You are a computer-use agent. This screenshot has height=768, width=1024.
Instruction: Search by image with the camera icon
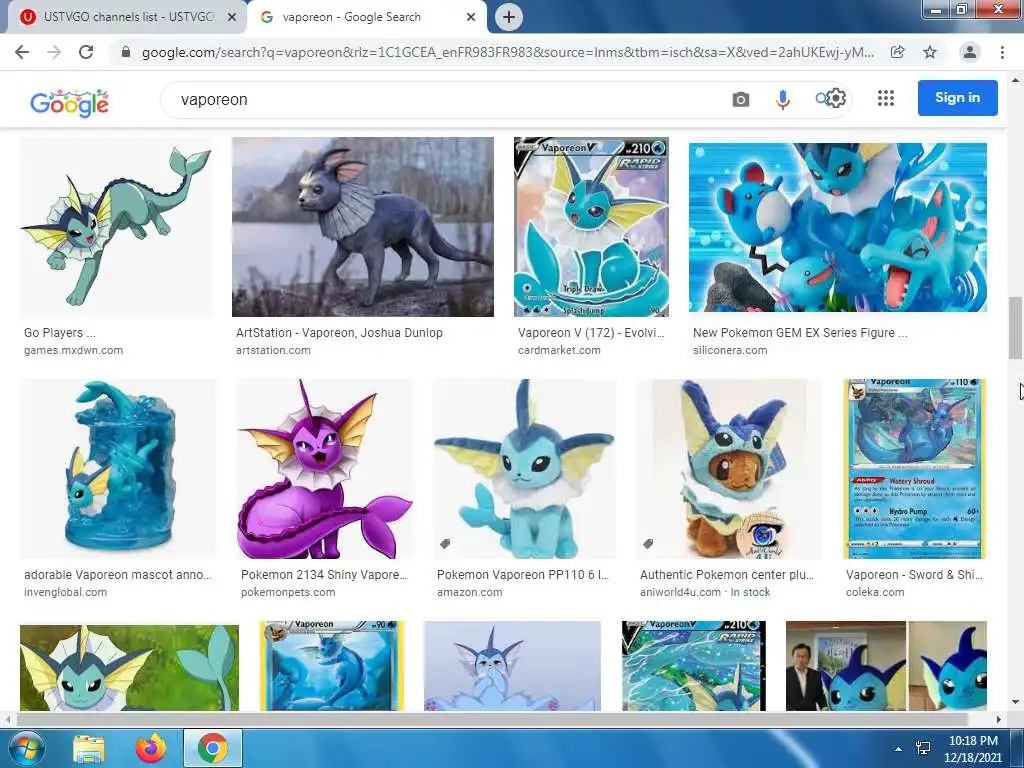tap(741, 99)
